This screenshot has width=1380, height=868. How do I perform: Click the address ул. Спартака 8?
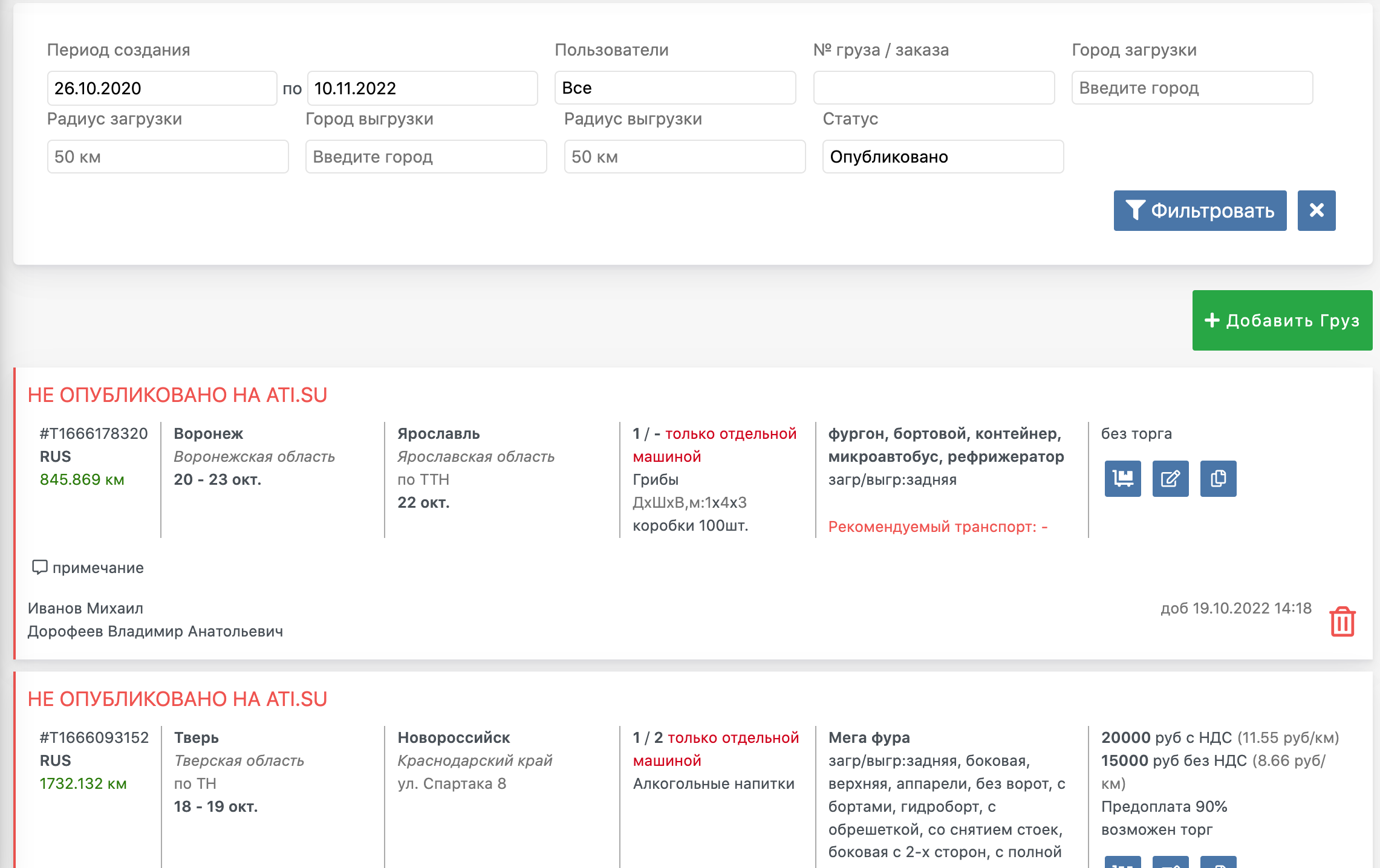point(452,783)
